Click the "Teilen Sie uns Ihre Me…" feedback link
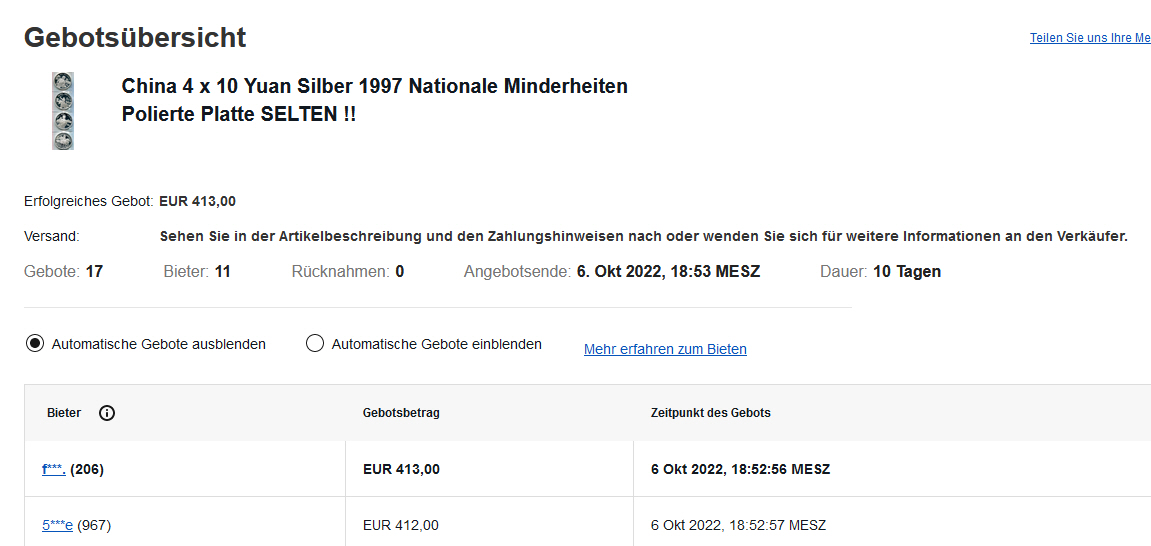This screenshot has height=546, width=1151. click(1090, 38)
